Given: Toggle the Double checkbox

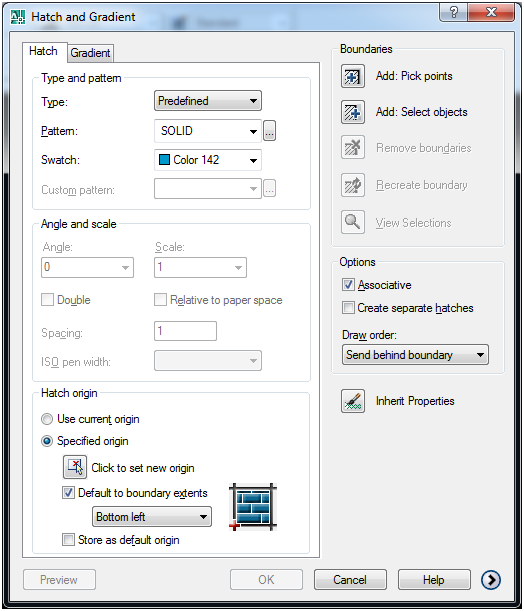Looking at the screenshot, I should (x=47, y=300).
